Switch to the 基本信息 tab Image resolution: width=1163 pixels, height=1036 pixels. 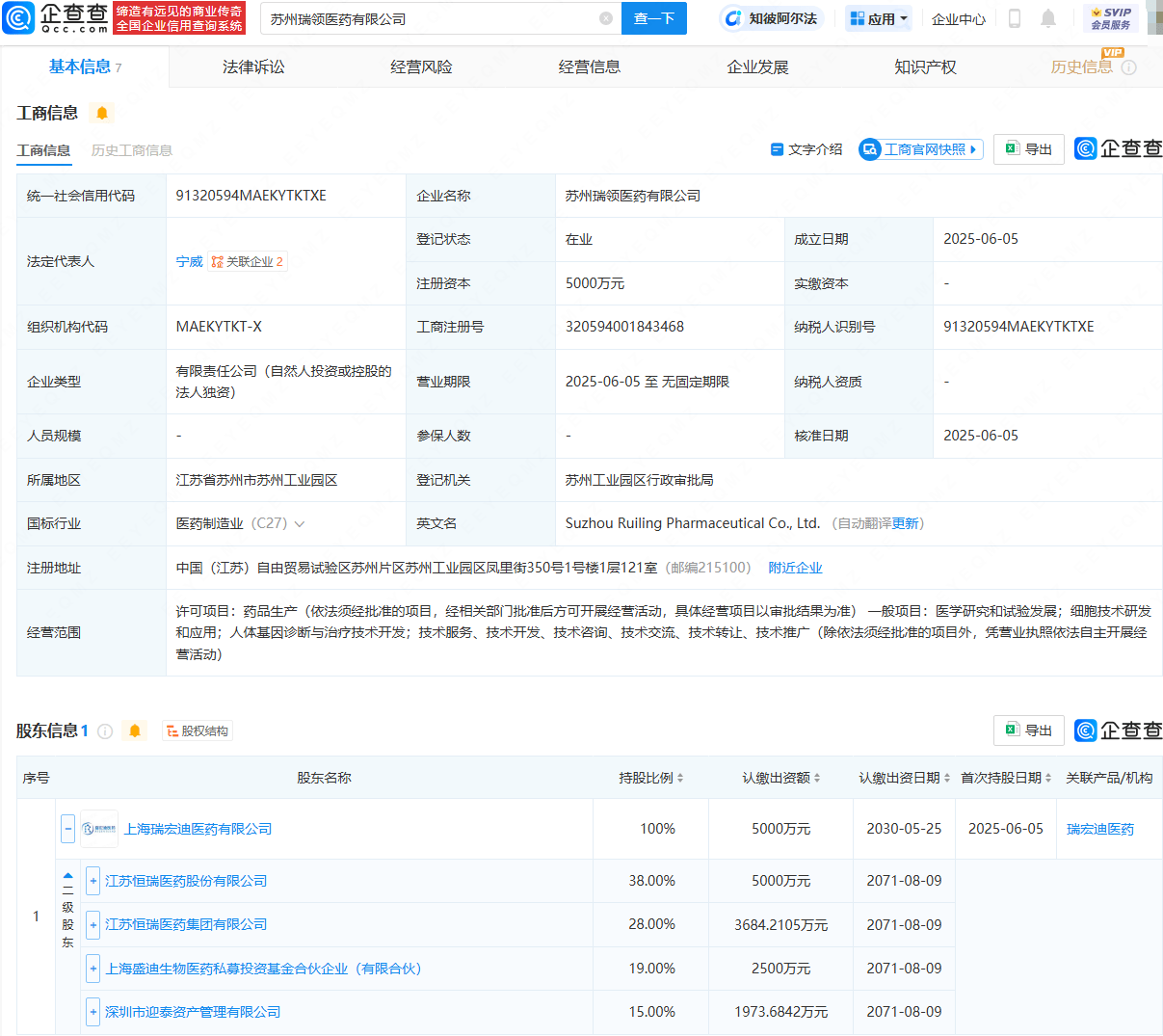coord(85,66)
